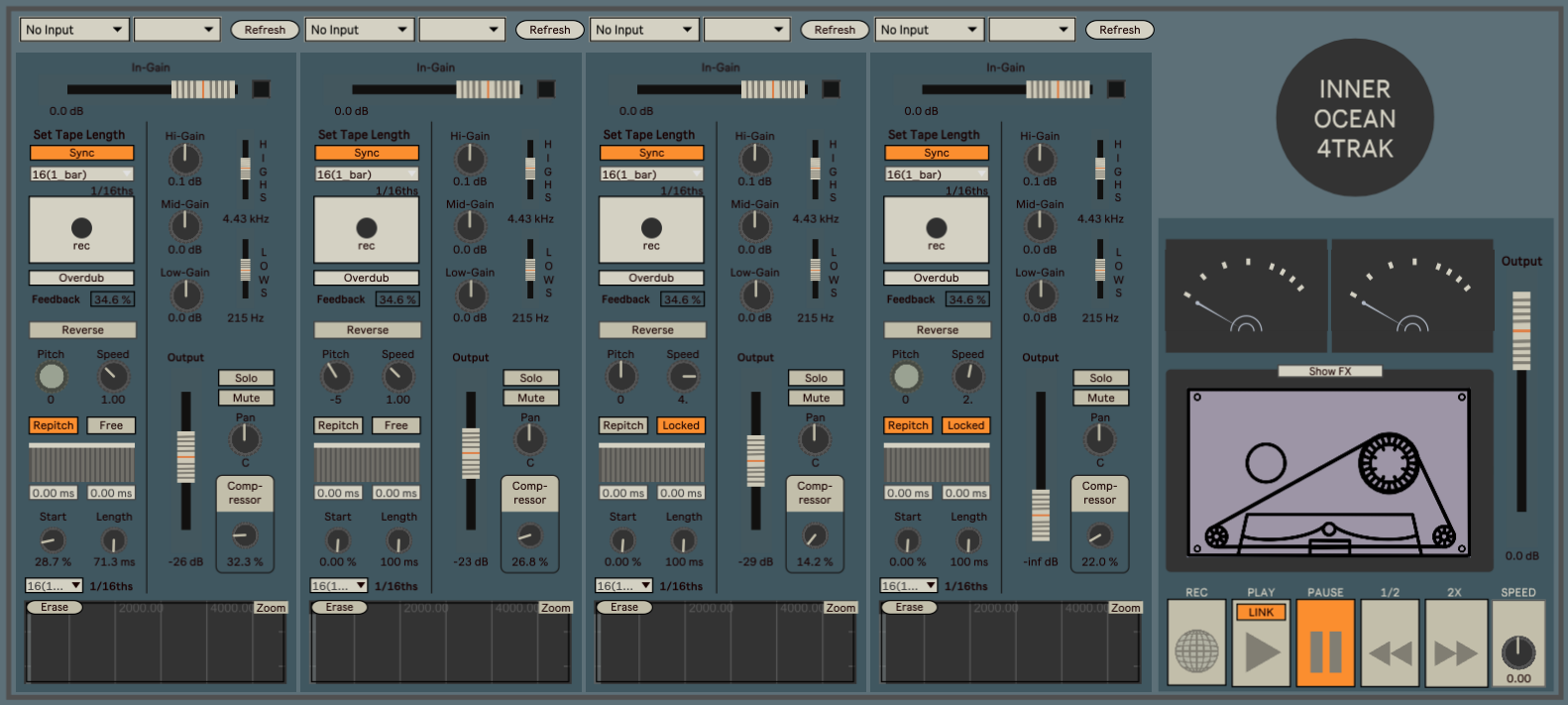Toggle Mute on track 1

tap(246, 398)
